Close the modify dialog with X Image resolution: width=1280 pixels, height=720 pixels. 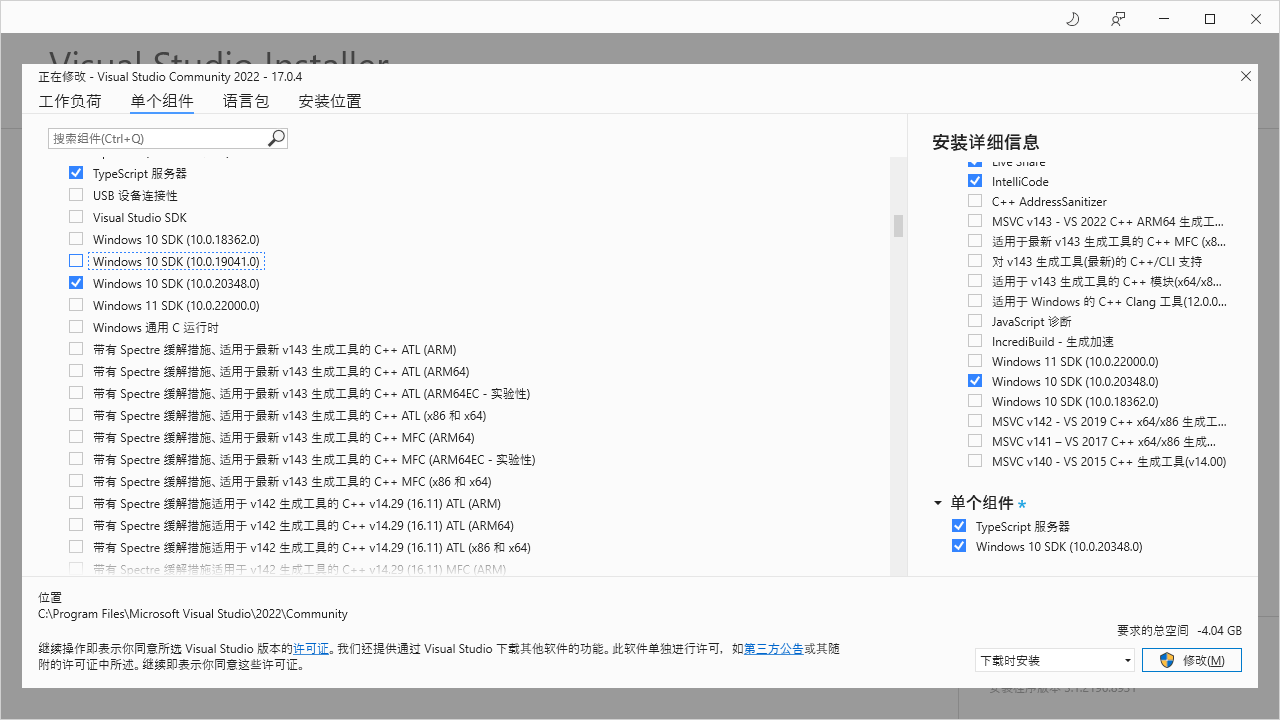(1246, 76)
